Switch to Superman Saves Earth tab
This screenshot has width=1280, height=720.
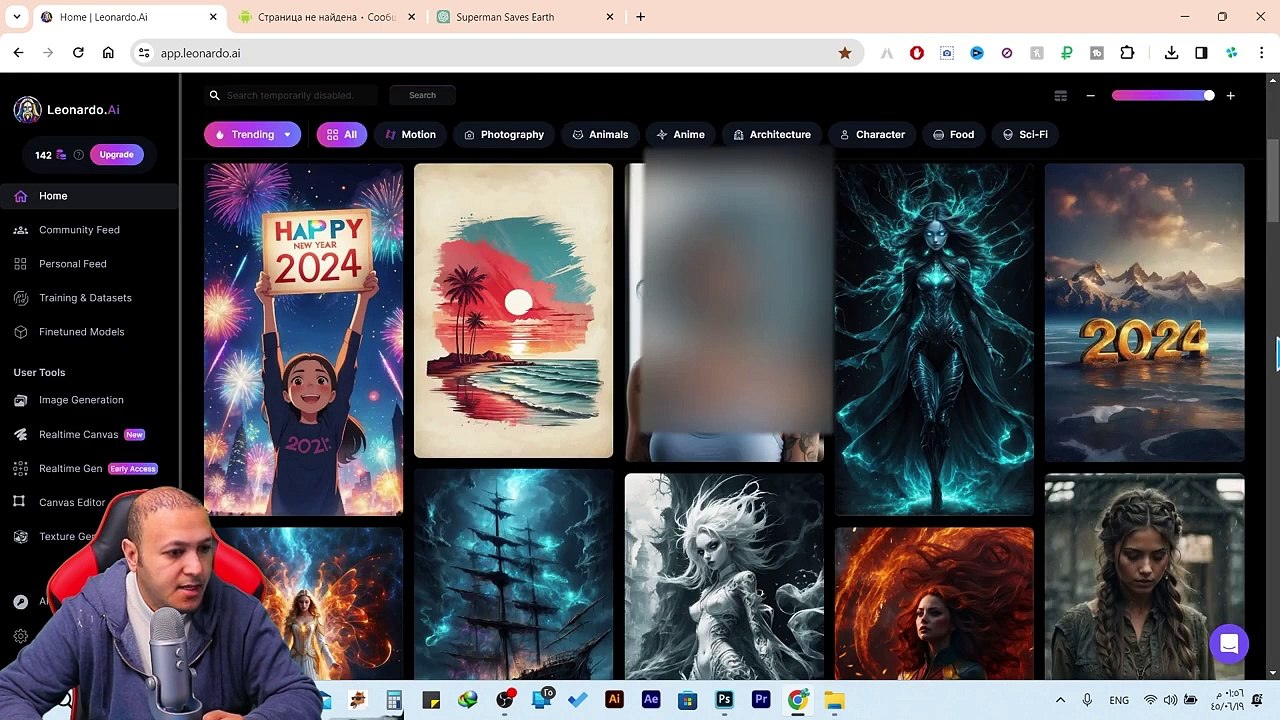(x=525, y=17)
